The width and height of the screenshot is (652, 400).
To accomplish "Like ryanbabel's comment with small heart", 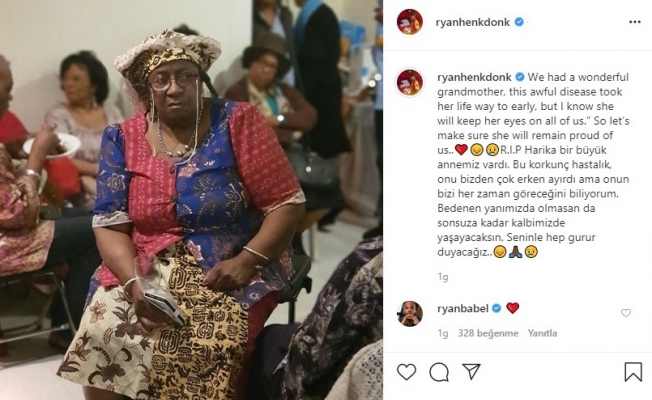I will pos(626,313).
